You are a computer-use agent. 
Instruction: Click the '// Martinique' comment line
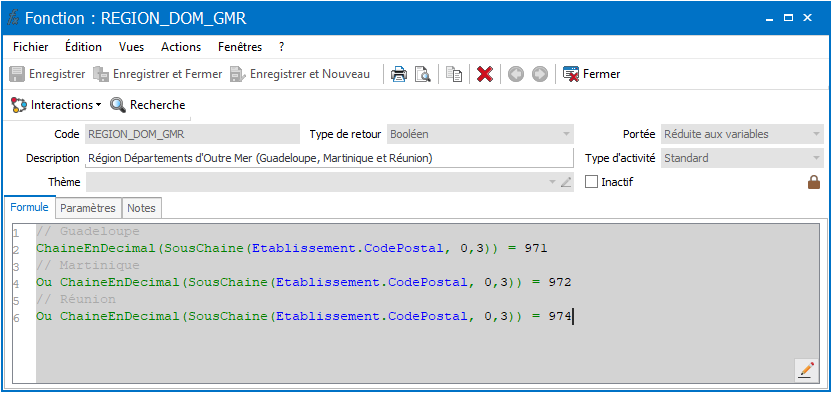(88, 265)
